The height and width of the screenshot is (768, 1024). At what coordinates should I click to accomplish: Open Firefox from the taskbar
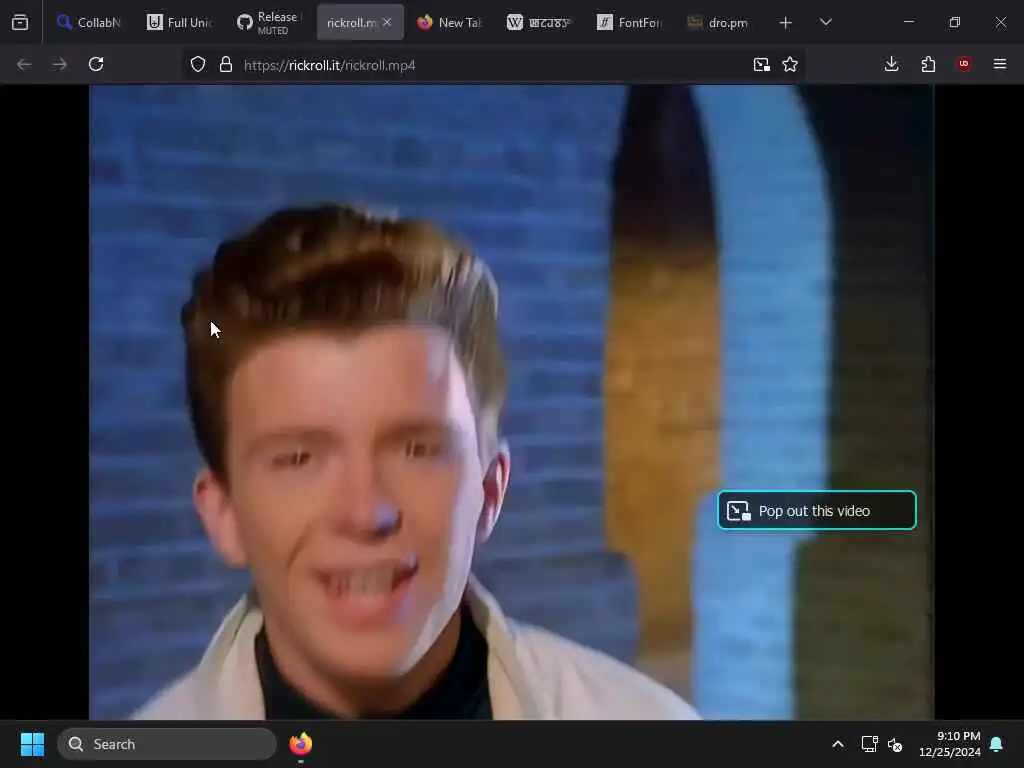[301, 744]
